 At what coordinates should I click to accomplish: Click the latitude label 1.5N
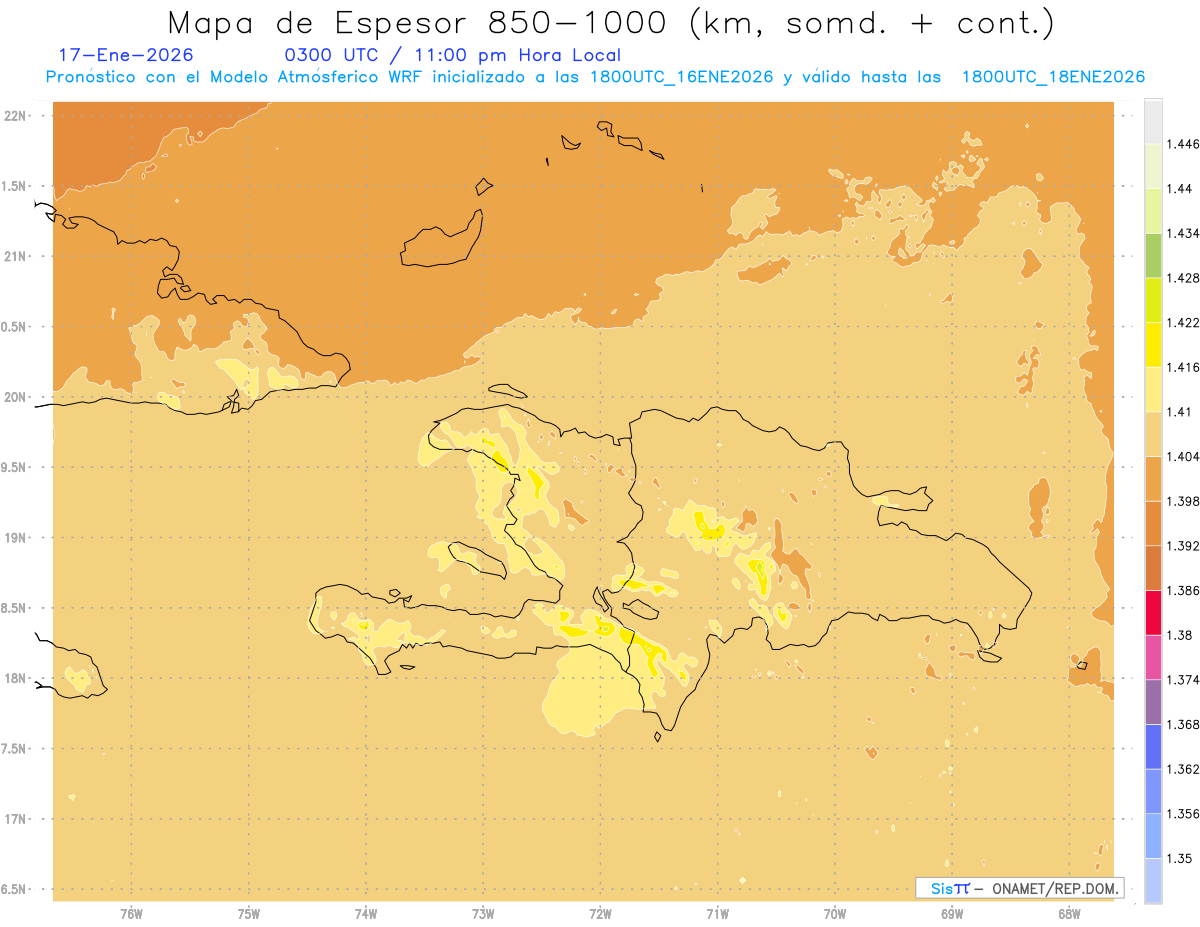tap(15, 186)
